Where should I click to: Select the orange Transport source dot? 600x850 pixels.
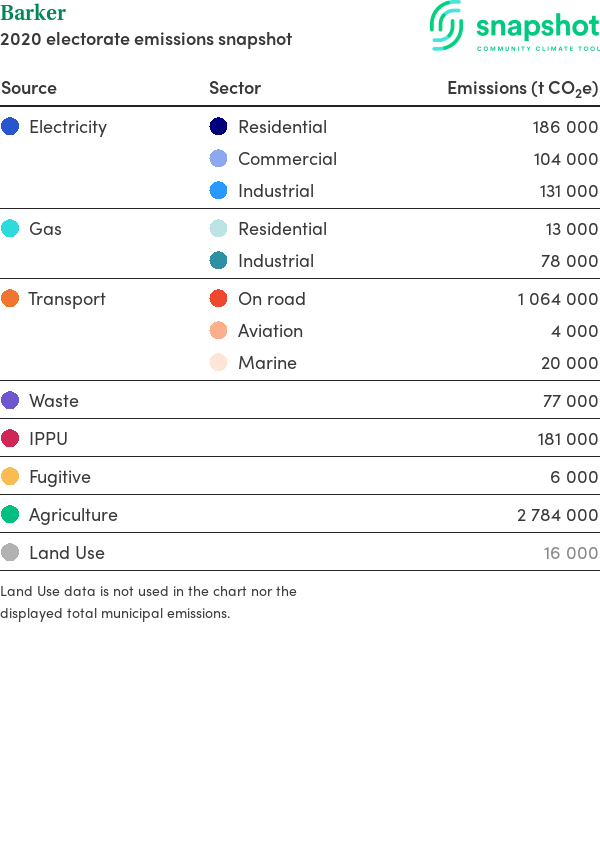[10, 298]
